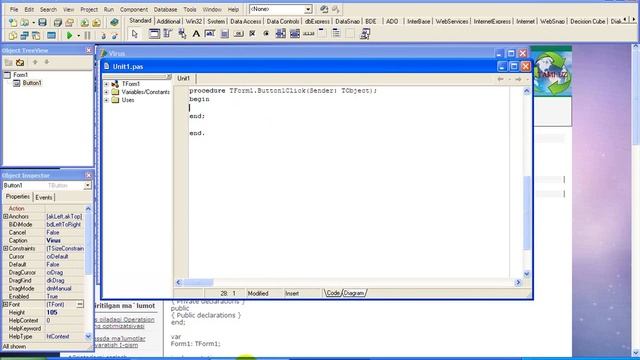Click the Open Project toolbar icon
This screenshot has height=360, width=640.
70,22
